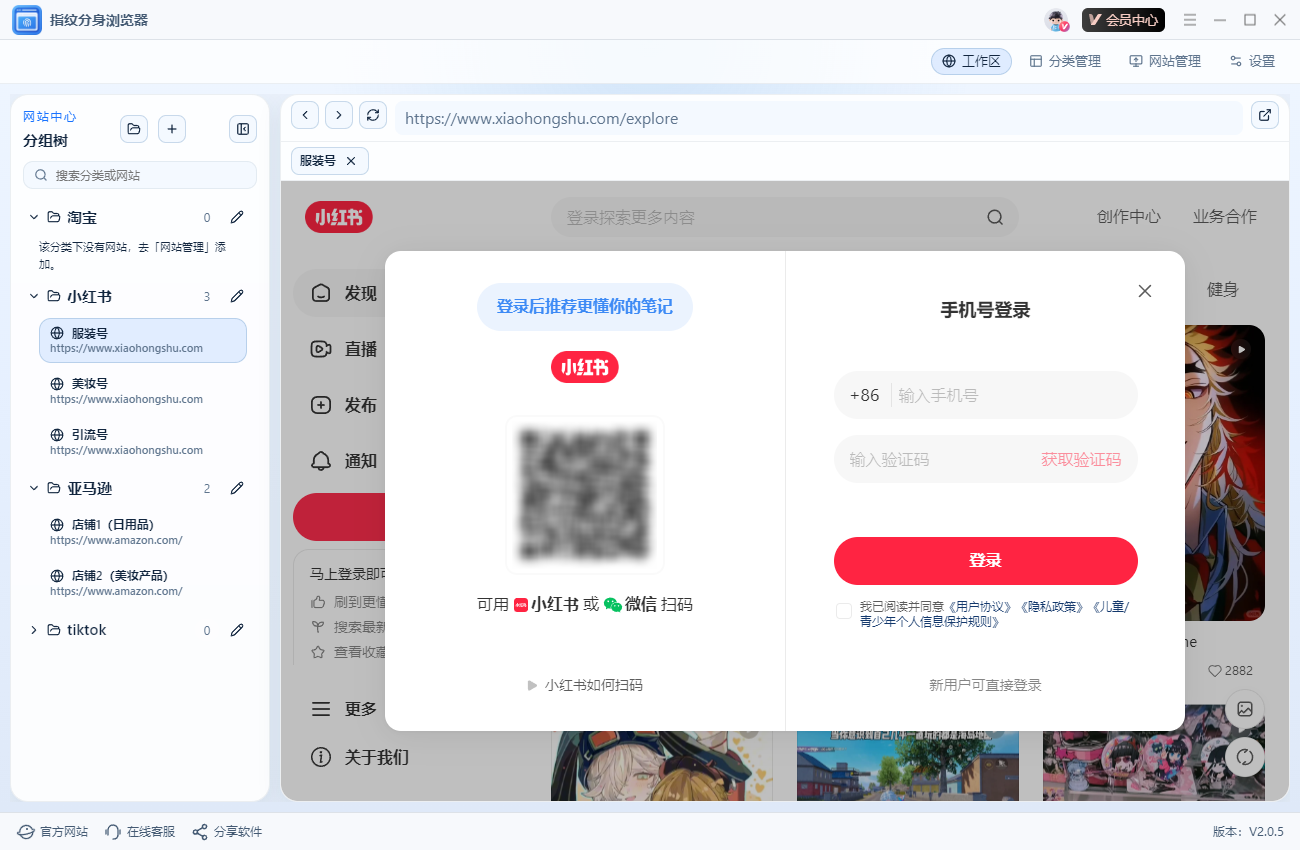Viewport: 1300px width, 850px height.
Task: Check the agreement checkbox
Action: click(844, 611)
